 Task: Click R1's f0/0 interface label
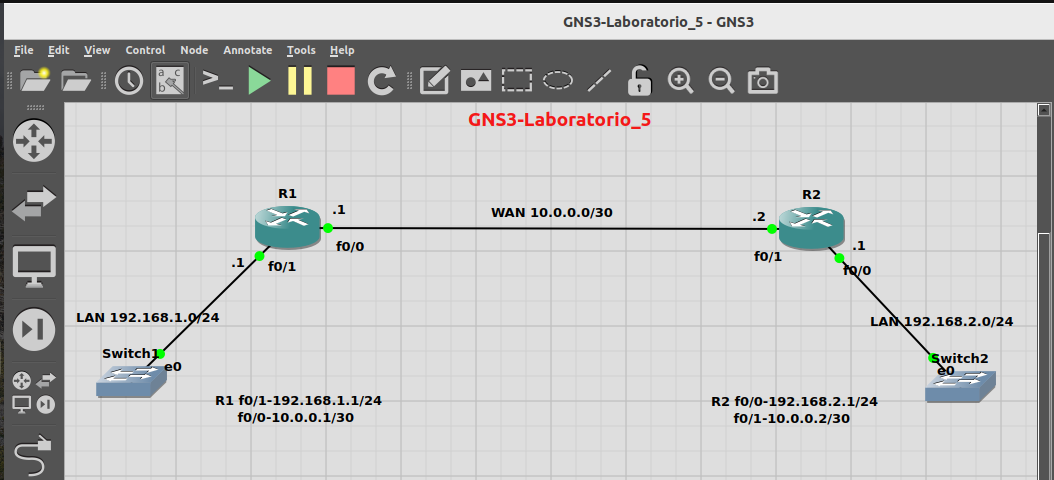[350, 247]
